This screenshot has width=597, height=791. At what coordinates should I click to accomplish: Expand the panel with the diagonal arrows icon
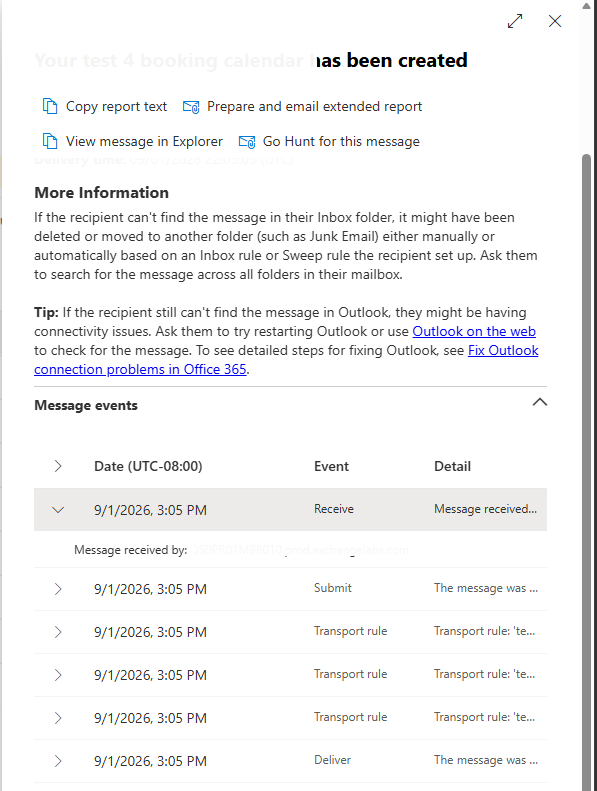[x=515, y=21]
